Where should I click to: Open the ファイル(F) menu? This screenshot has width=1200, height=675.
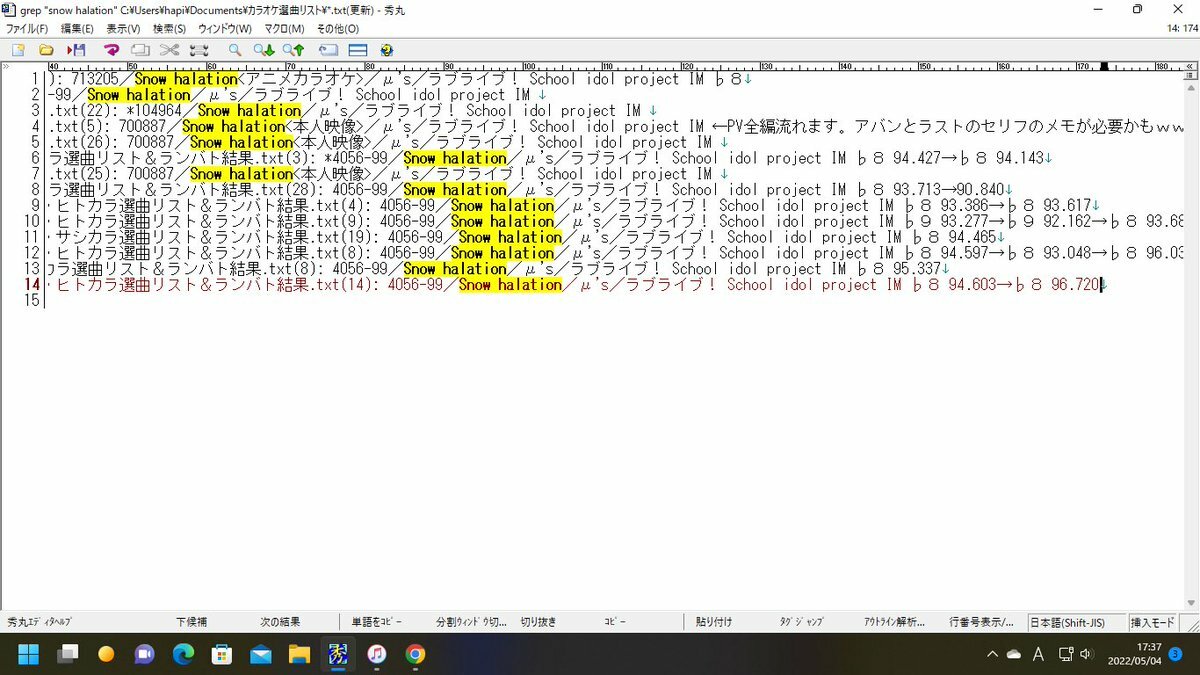27,29
